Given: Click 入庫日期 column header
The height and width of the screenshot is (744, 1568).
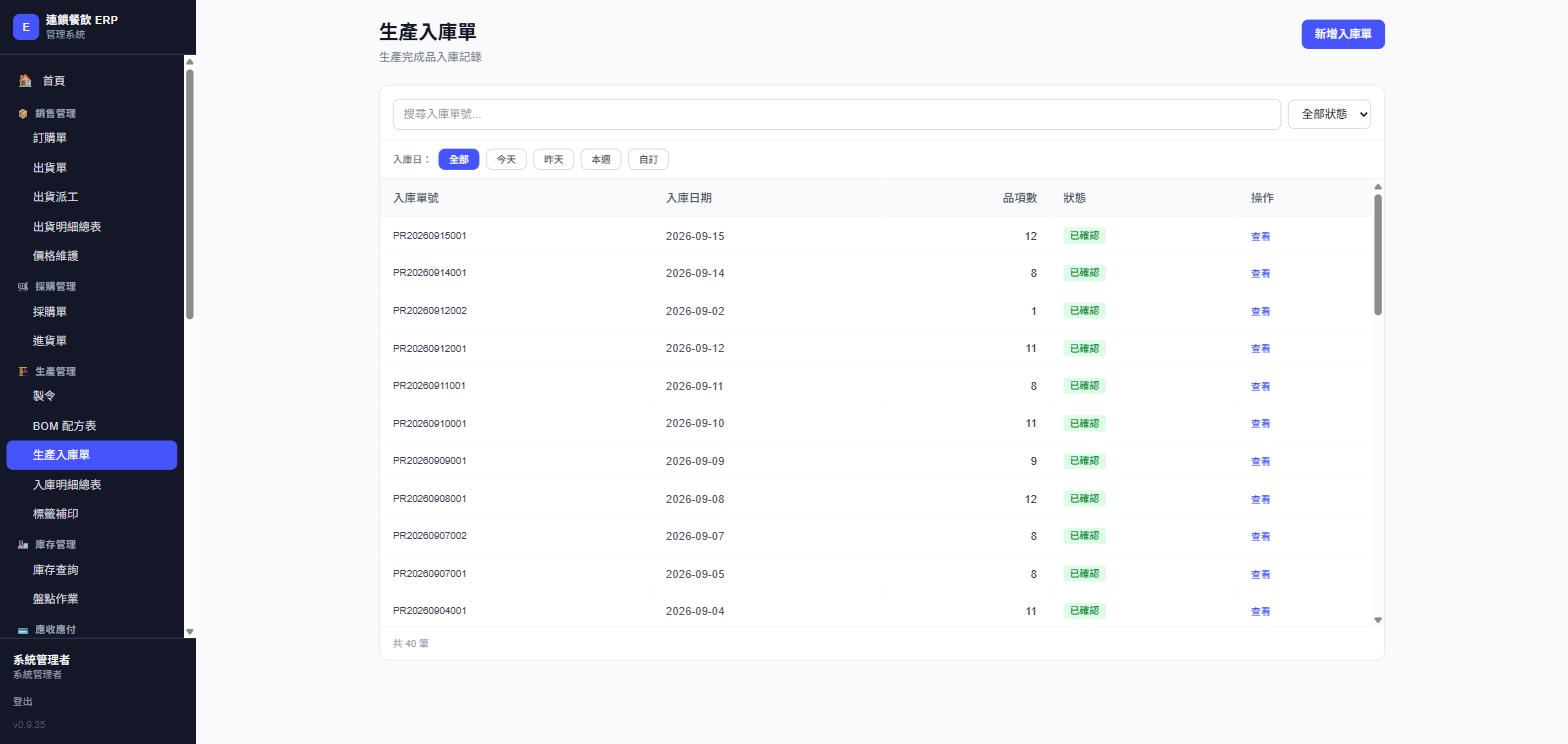Looking at the screenshot, I should [689, 198].
